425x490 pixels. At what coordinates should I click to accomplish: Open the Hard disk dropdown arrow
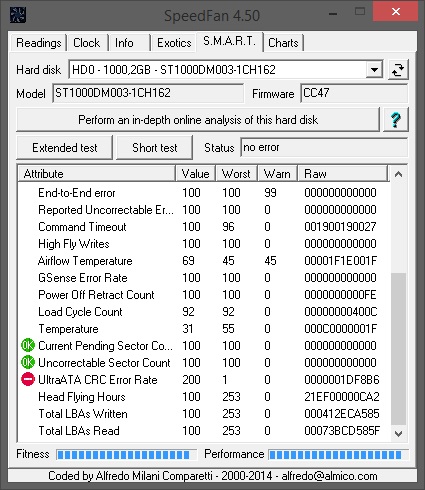pyautogui.click(x=374, y=70)
